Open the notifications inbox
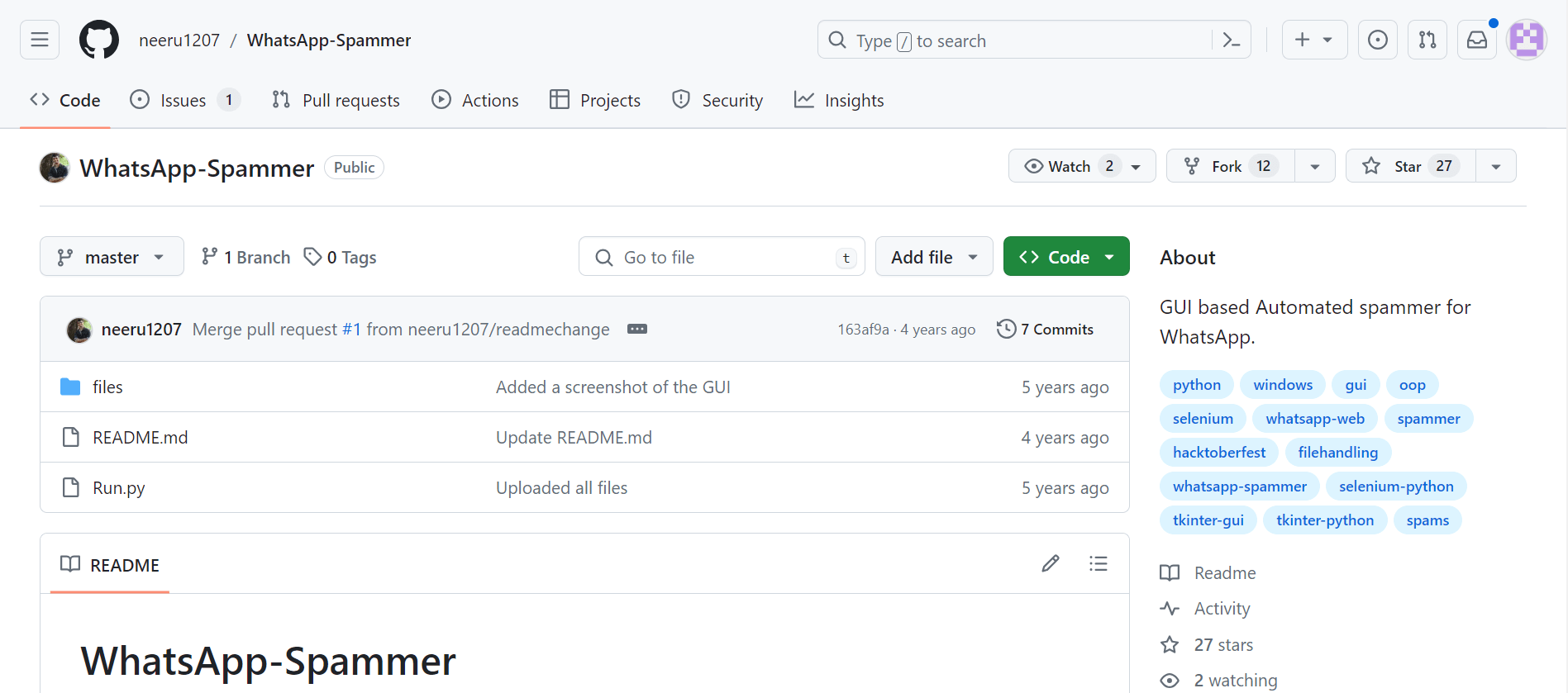Screen dimensions: 1568x693 (1476, 40)
